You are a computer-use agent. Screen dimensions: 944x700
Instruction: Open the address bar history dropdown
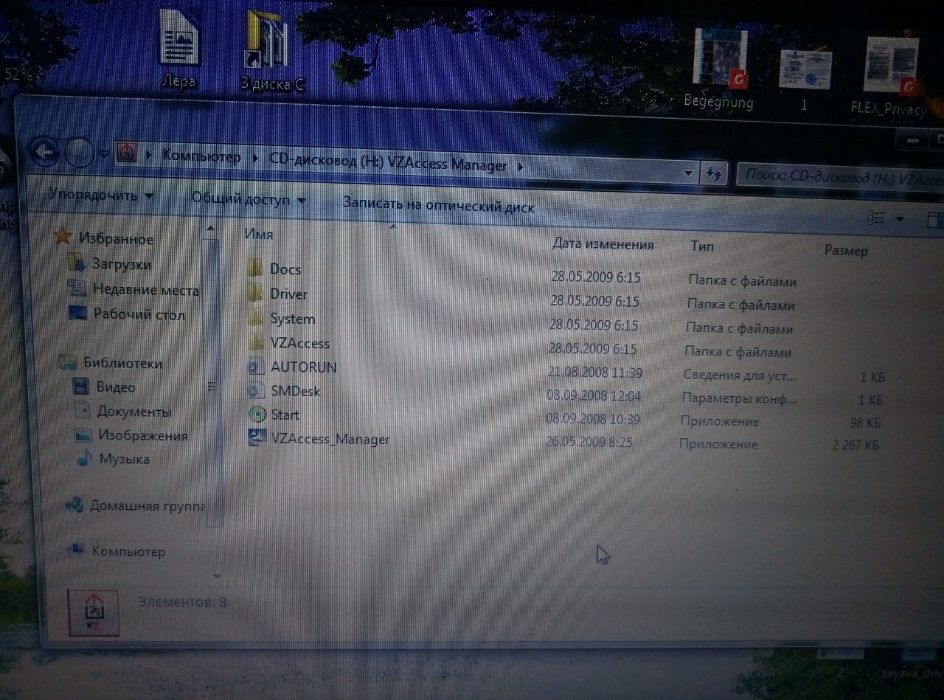tap(688, 173)
